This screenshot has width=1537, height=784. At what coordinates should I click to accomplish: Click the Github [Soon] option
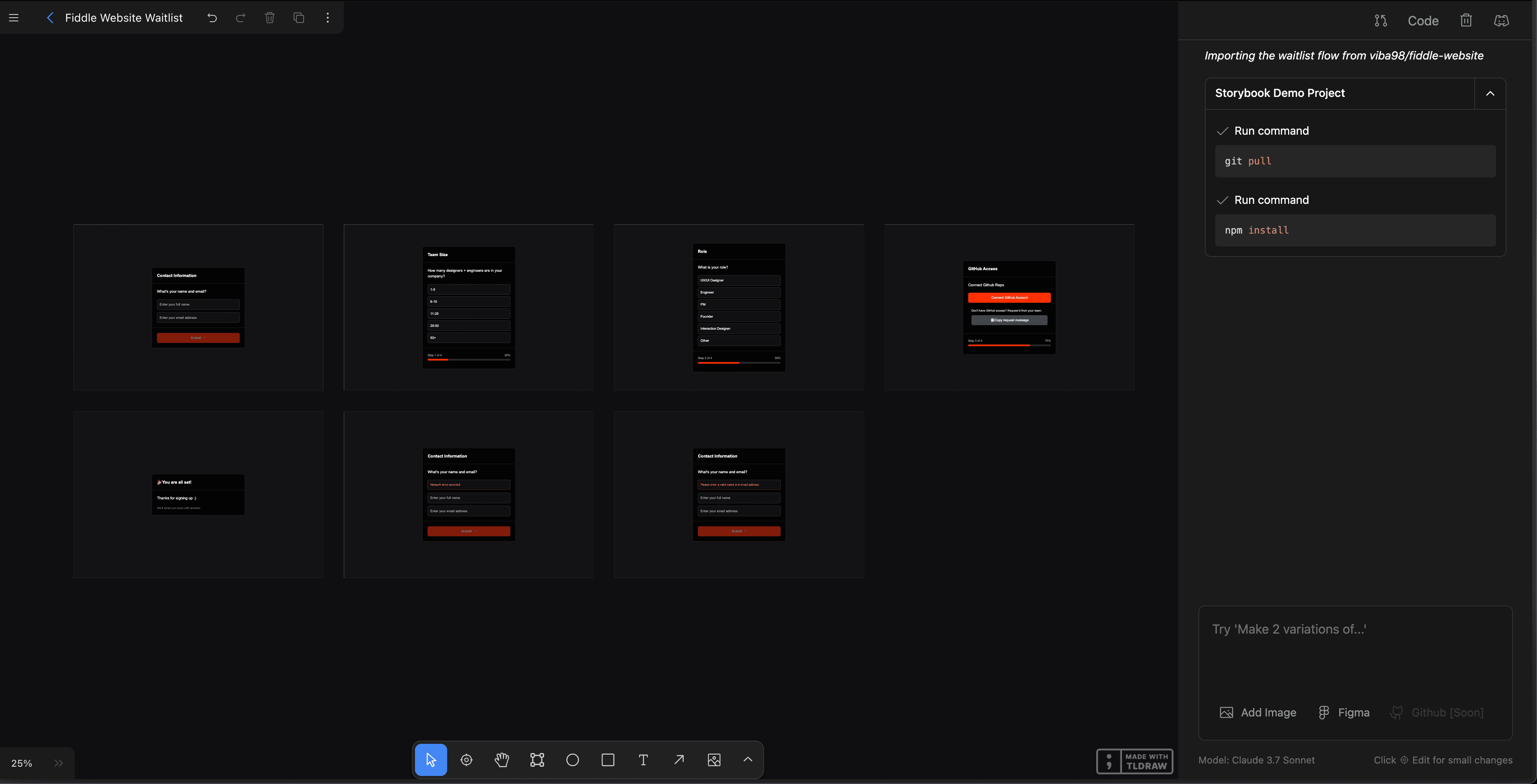point(1436,712)
